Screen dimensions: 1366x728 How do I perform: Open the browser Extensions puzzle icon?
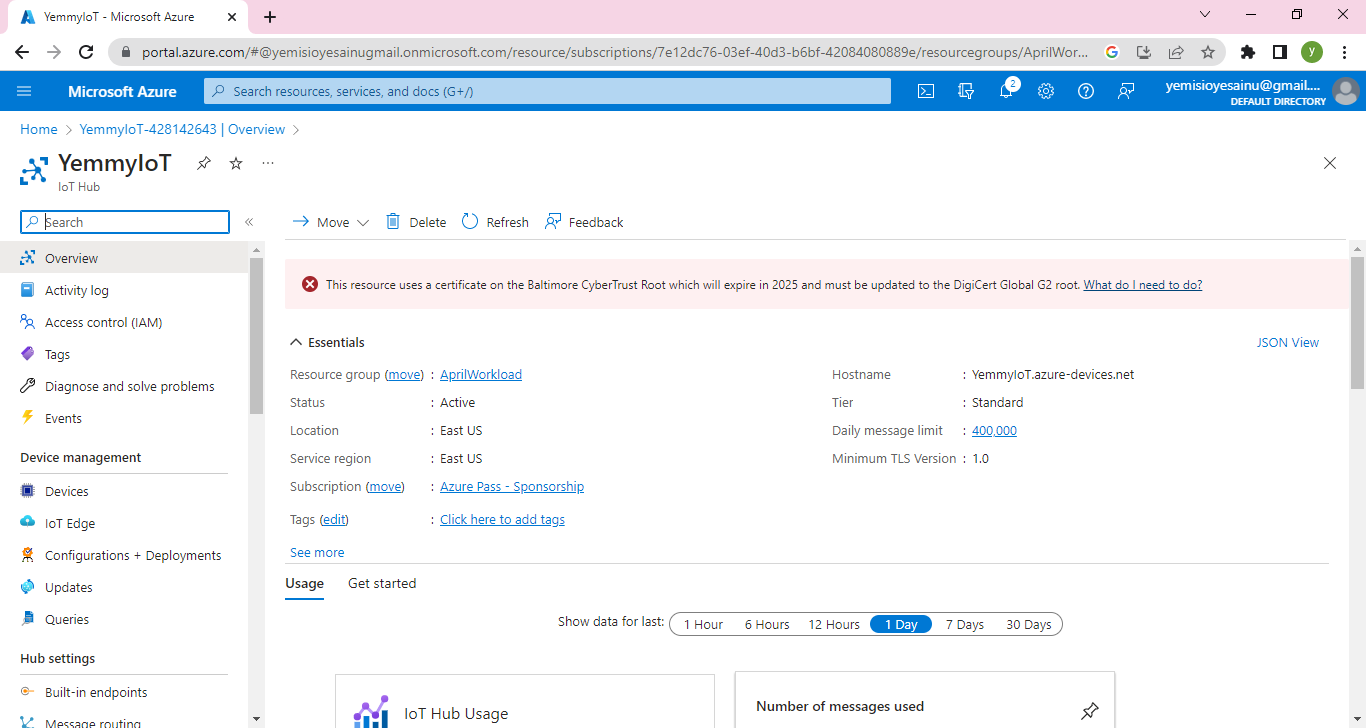1247,52
